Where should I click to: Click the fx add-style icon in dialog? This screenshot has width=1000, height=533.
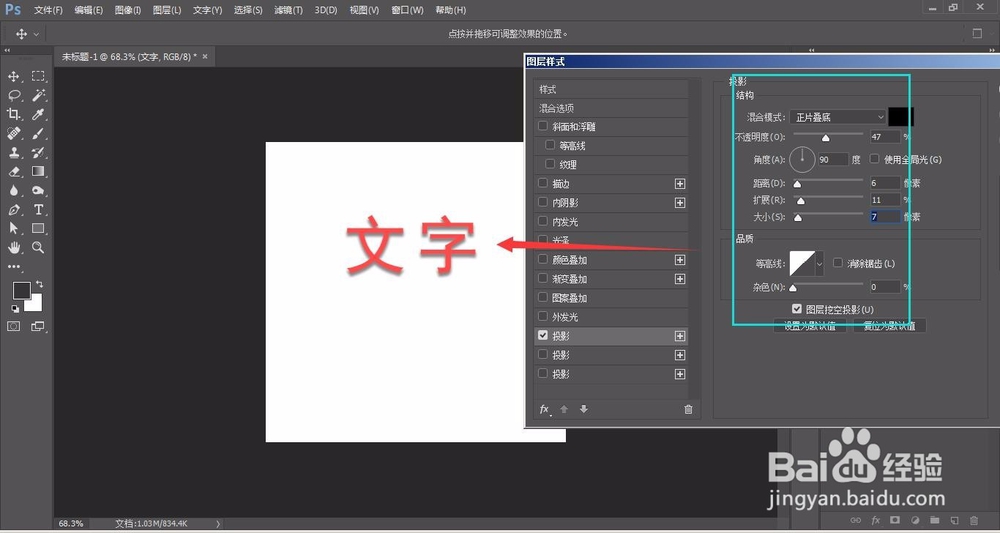pyautogui.click(x=545, y=409)
